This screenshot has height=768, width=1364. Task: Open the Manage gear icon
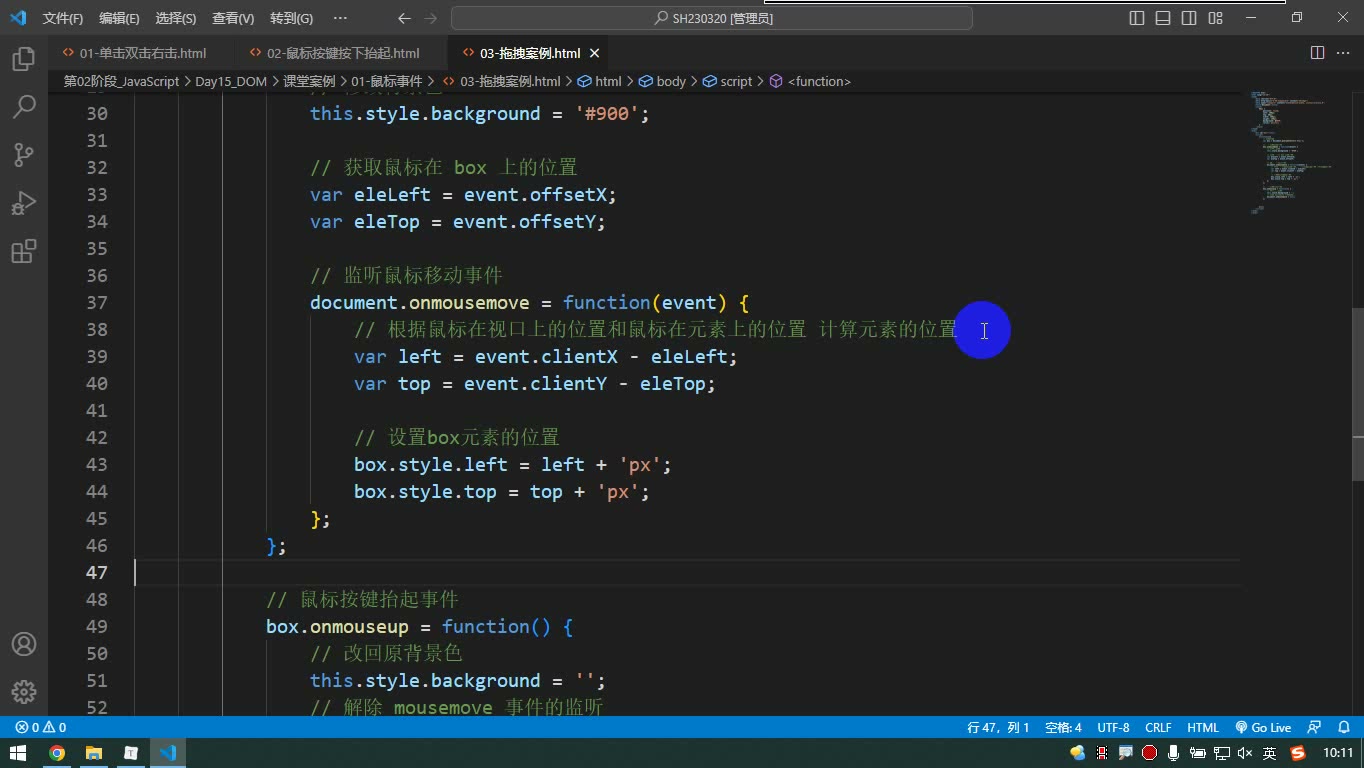coord(24,691)
